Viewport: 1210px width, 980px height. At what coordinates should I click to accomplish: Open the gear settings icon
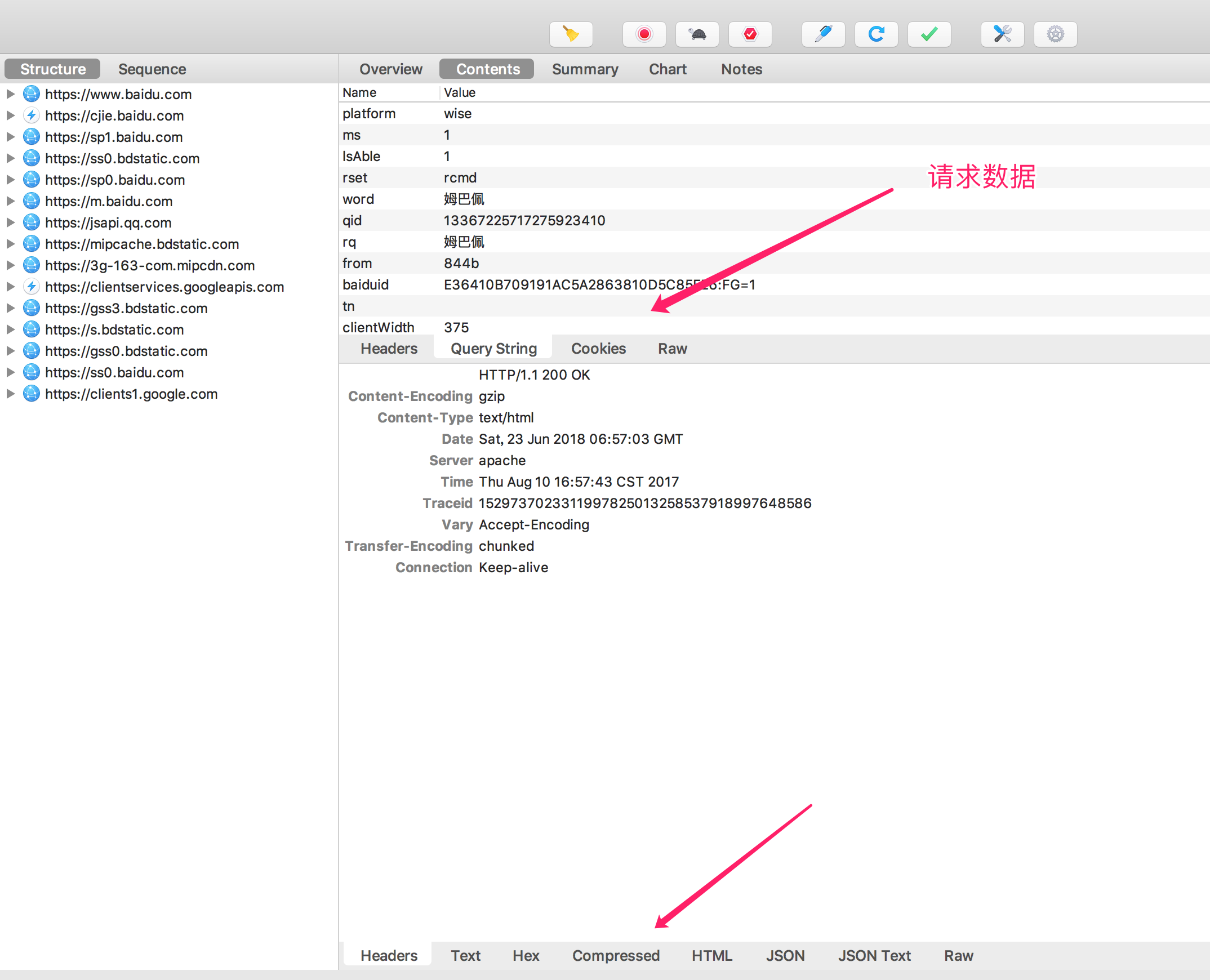coord(1055,34)
